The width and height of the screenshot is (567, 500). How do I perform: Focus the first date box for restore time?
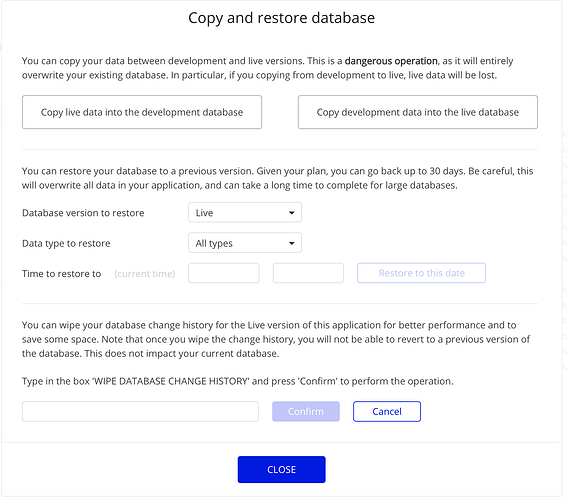(224, 273)
